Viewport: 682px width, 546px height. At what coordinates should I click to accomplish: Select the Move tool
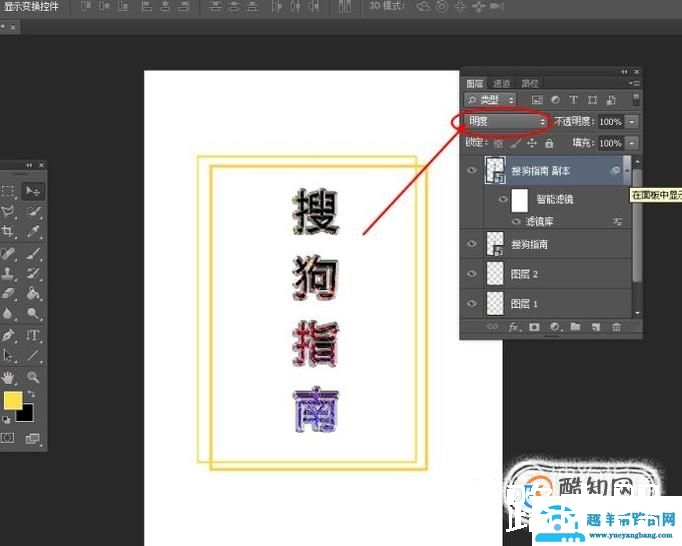pyautogui.click(x=33, y=191)
